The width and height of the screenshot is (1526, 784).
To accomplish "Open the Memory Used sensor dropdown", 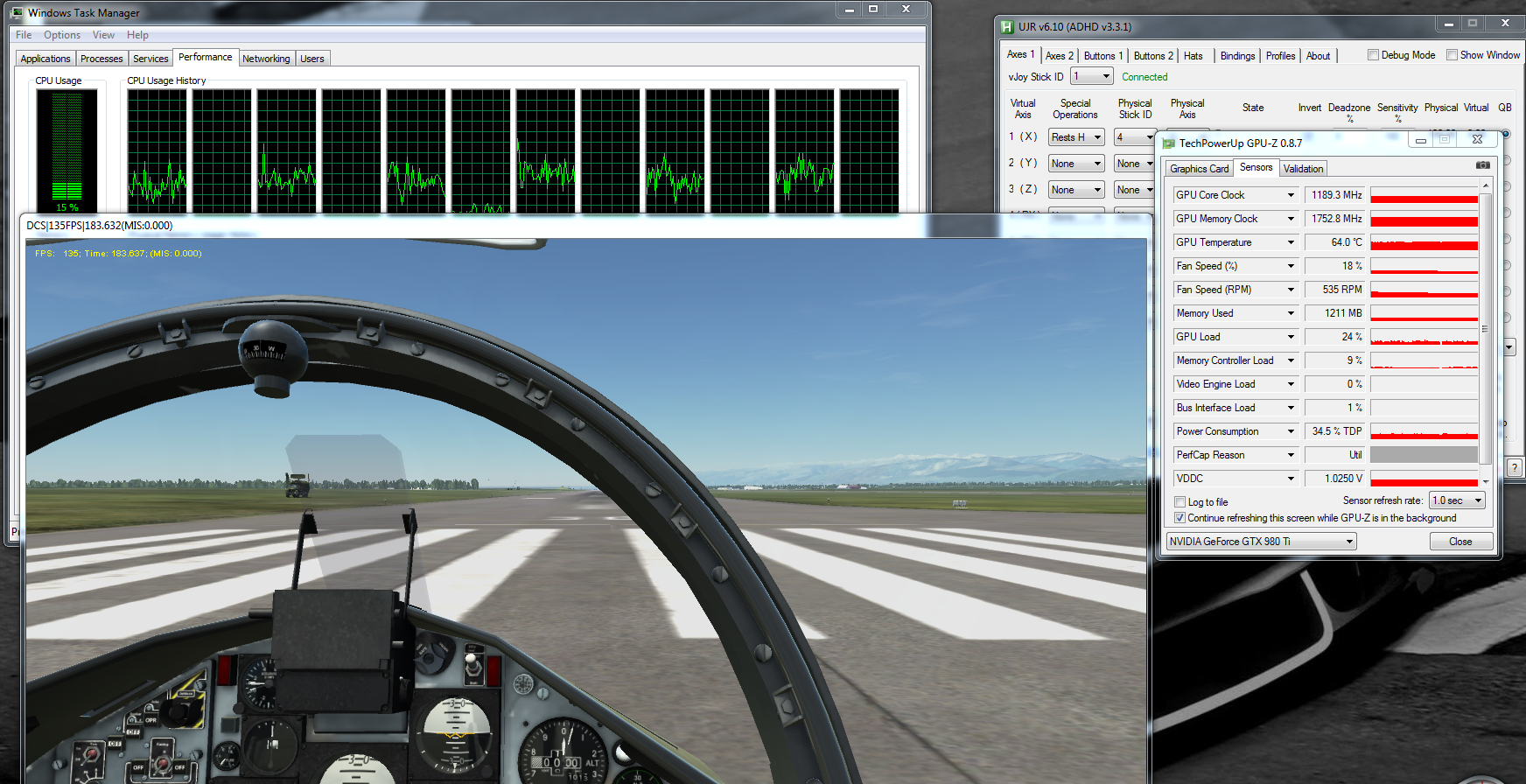I will point(1291,313).
